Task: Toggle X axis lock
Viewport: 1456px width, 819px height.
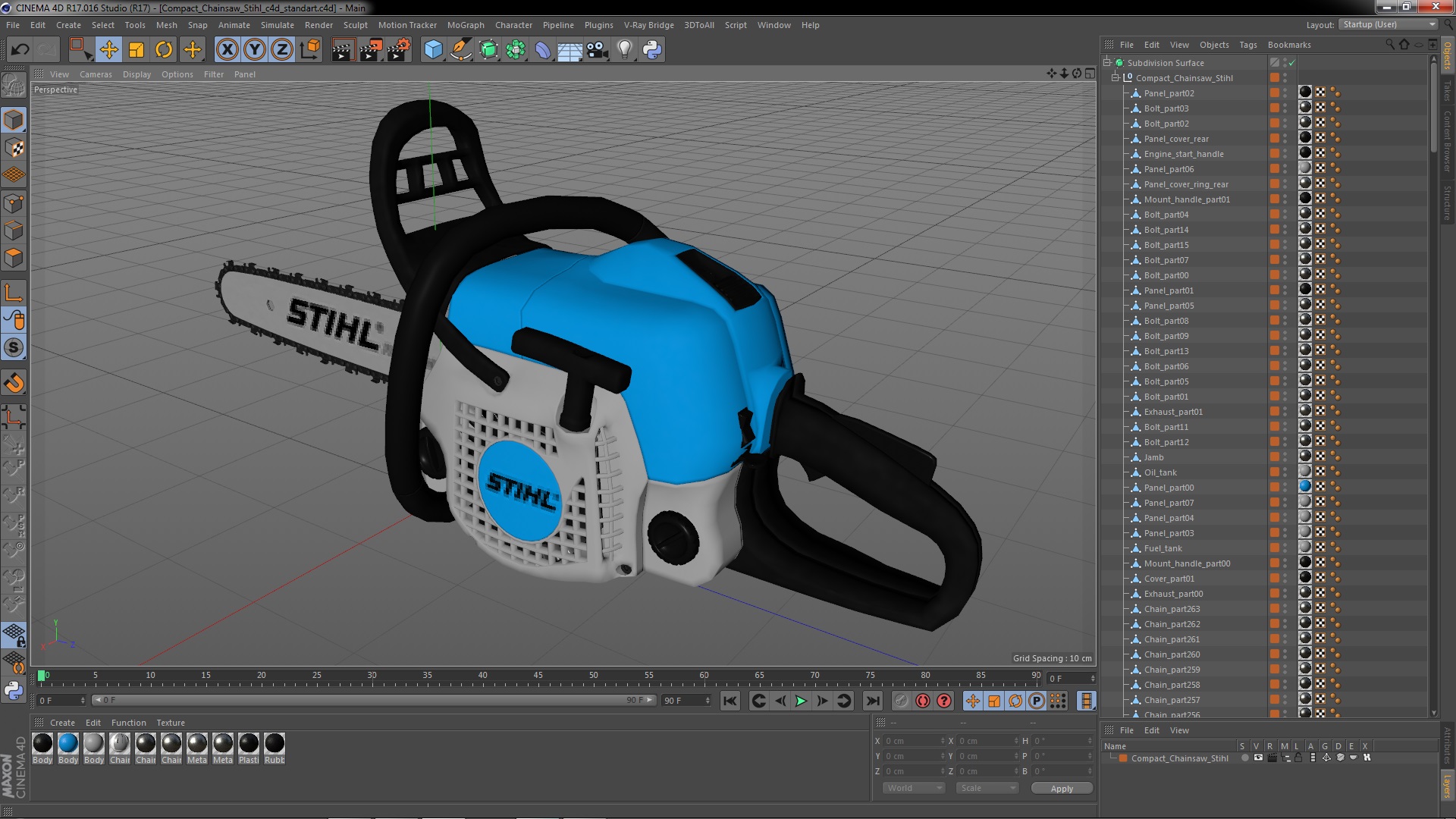Action: click(227, 50)
